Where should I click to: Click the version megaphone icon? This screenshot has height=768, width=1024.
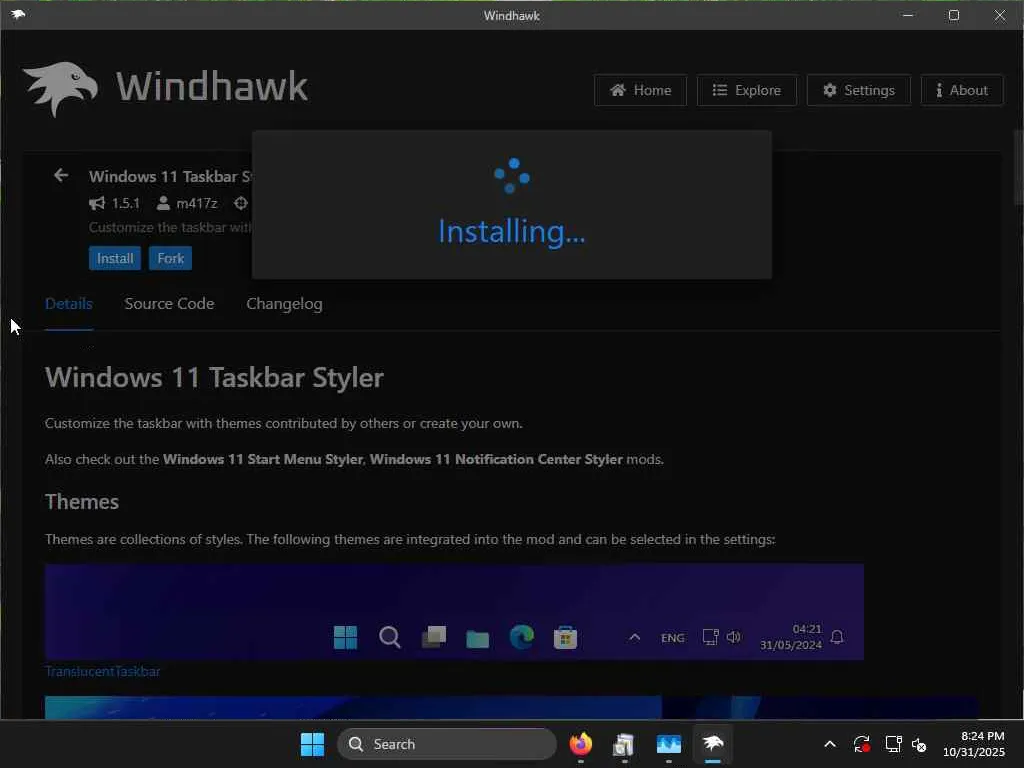(x=97, y=203)
